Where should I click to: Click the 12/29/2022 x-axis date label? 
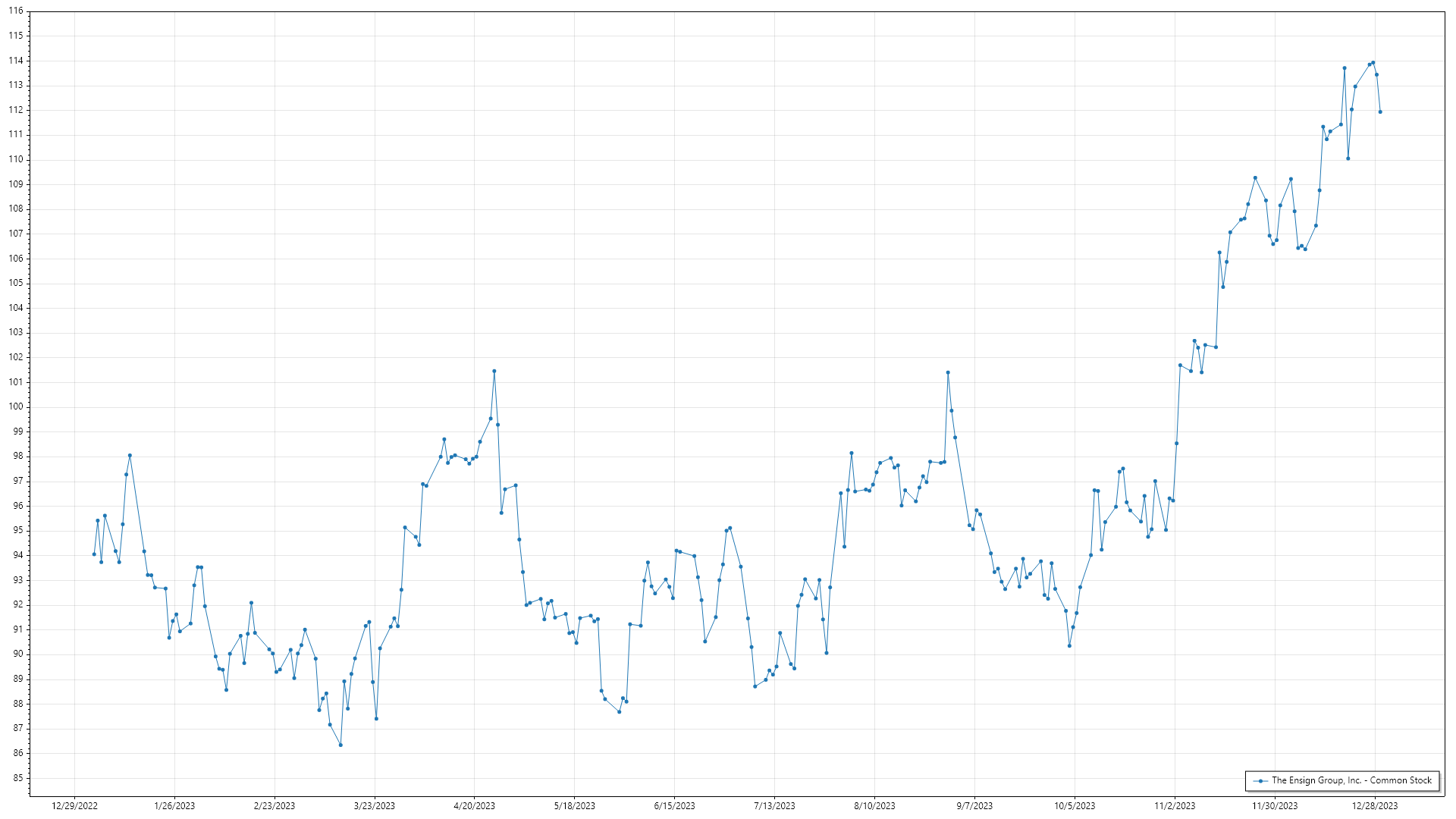pyautogui.click(x=74, y=806)
